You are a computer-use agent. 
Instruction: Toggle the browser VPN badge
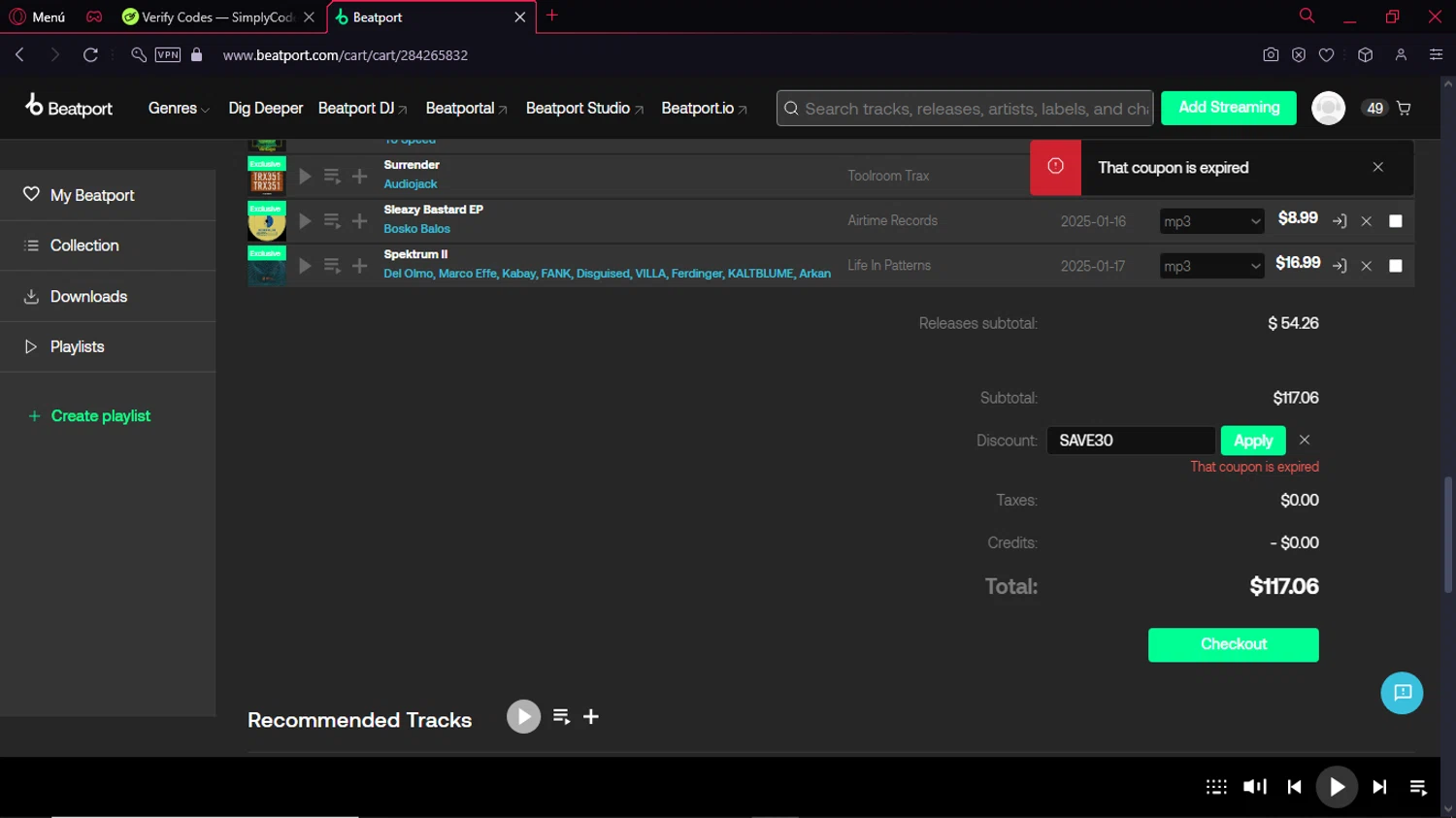(x=168, y=55)
